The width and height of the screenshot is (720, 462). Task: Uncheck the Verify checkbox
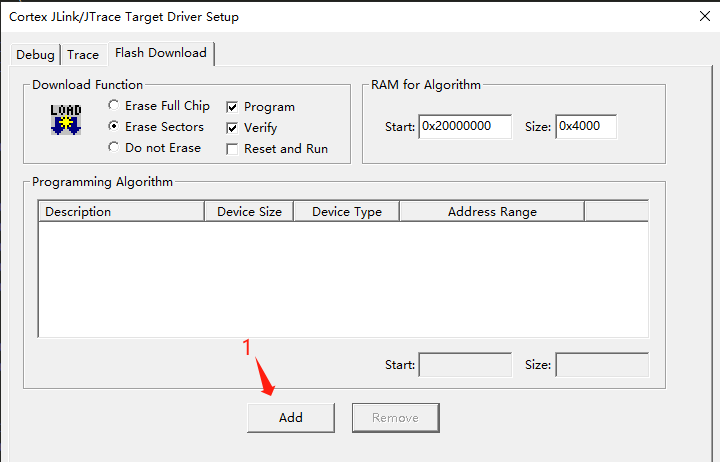click(233, 128)
